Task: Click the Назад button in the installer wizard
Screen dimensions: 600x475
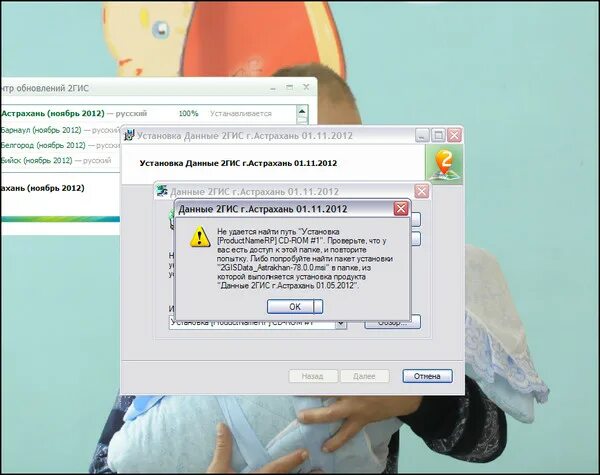Action: tap(313, 376)
